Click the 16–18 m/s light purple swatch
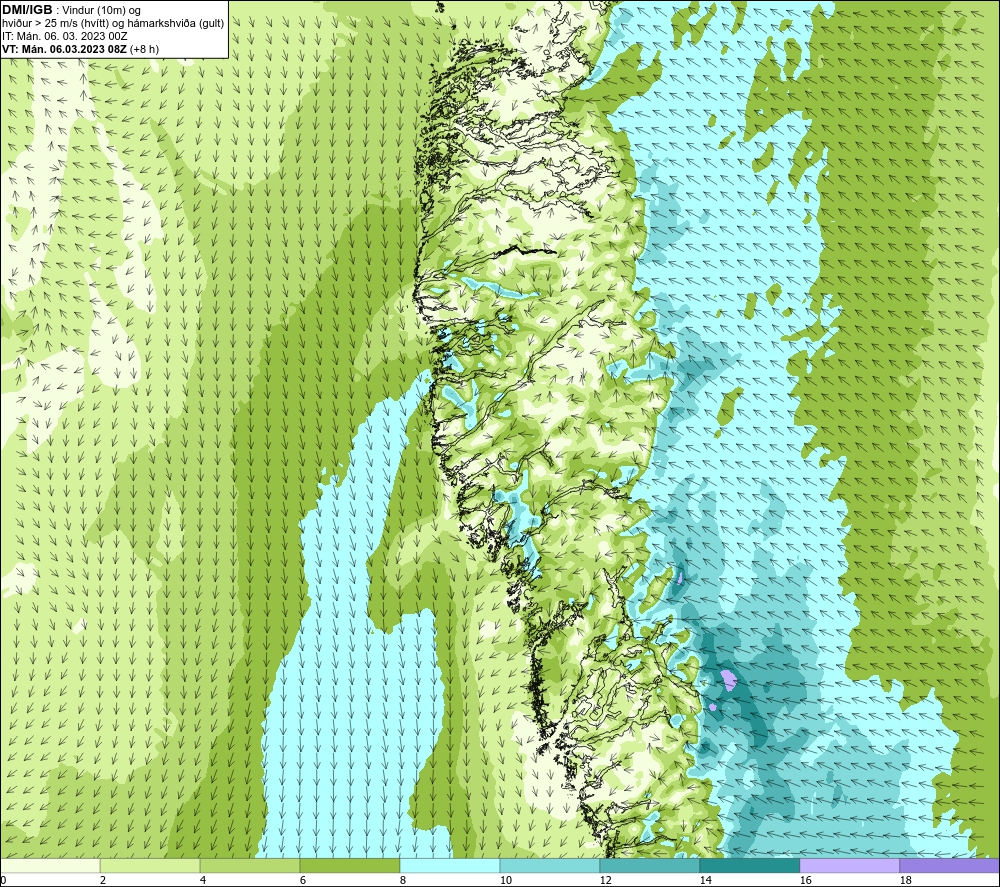 click(849, 866)
